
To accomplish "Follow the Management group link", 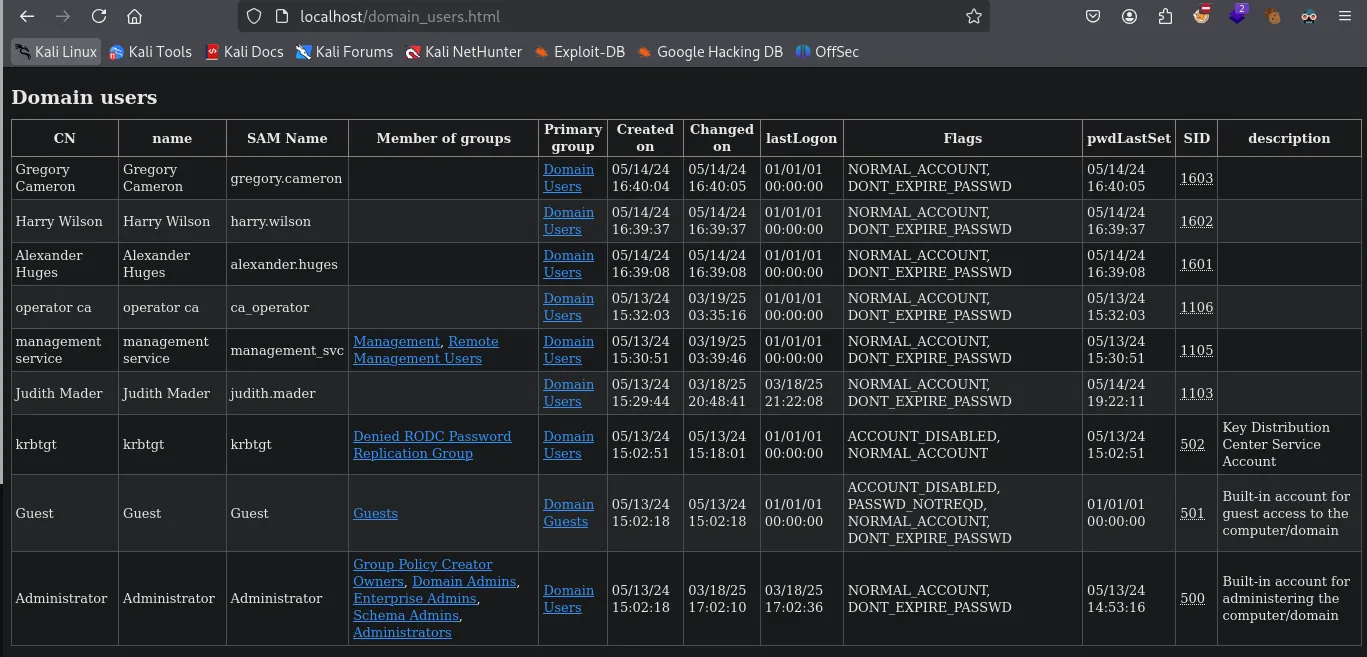I will [396, 342].
